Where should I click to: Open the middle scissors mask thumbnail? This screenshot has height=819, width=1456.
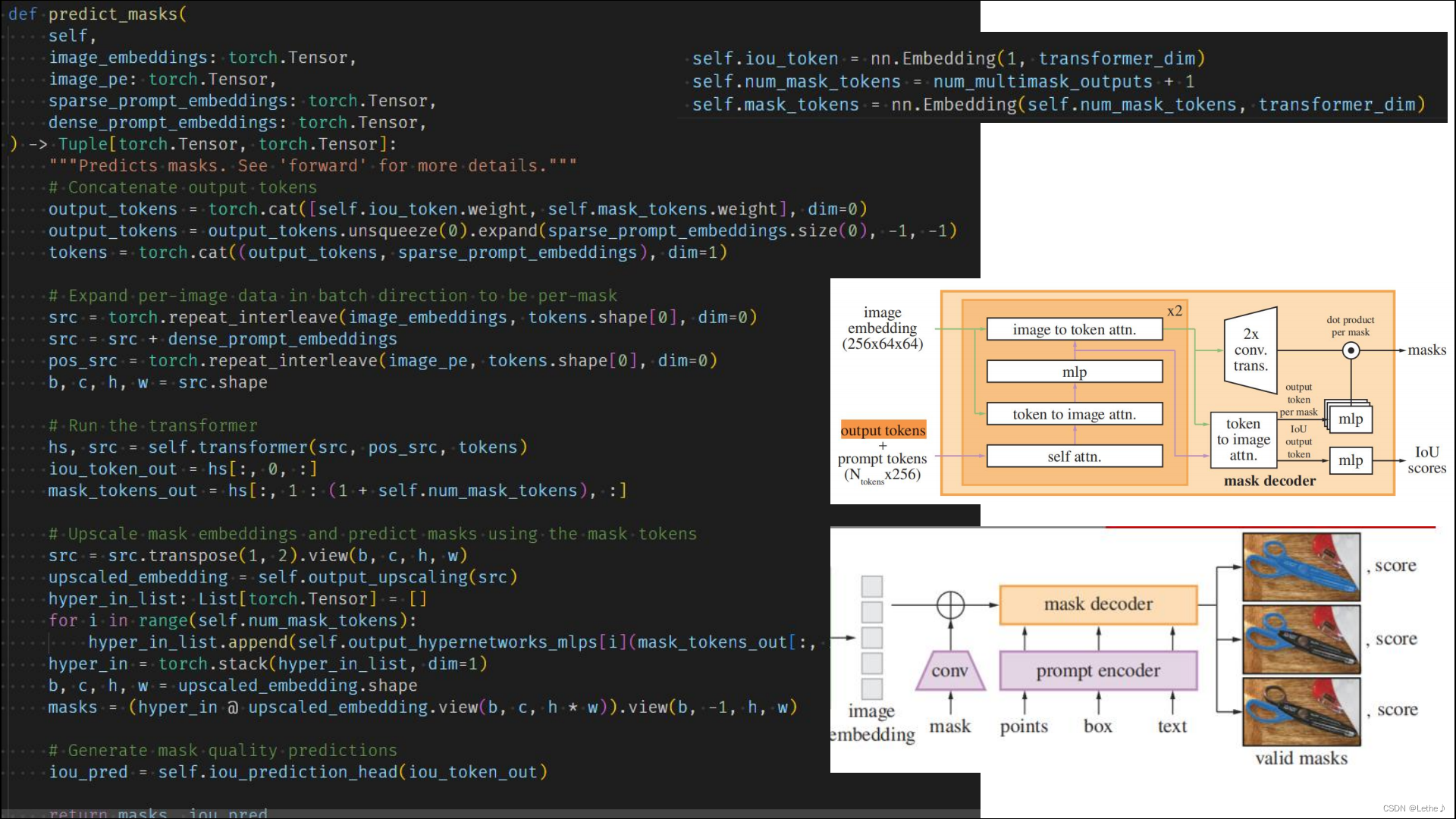point(1301,639)
